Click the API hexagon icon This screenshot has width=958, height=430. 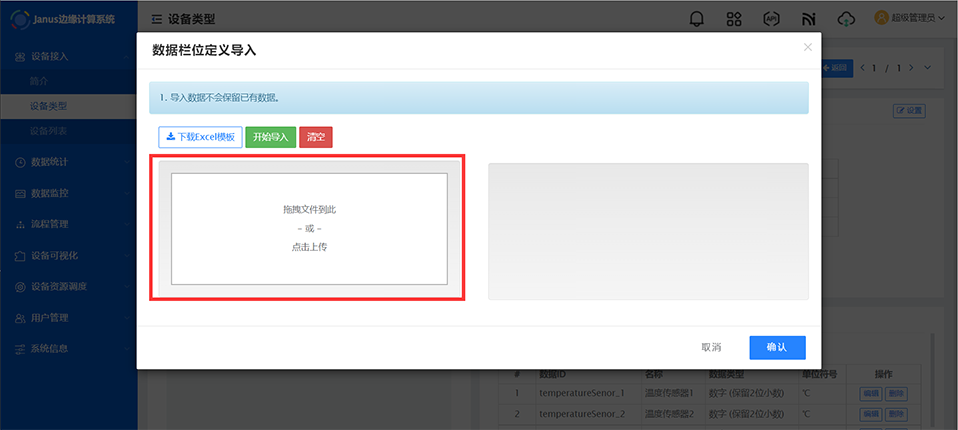[x=771, y=19]
